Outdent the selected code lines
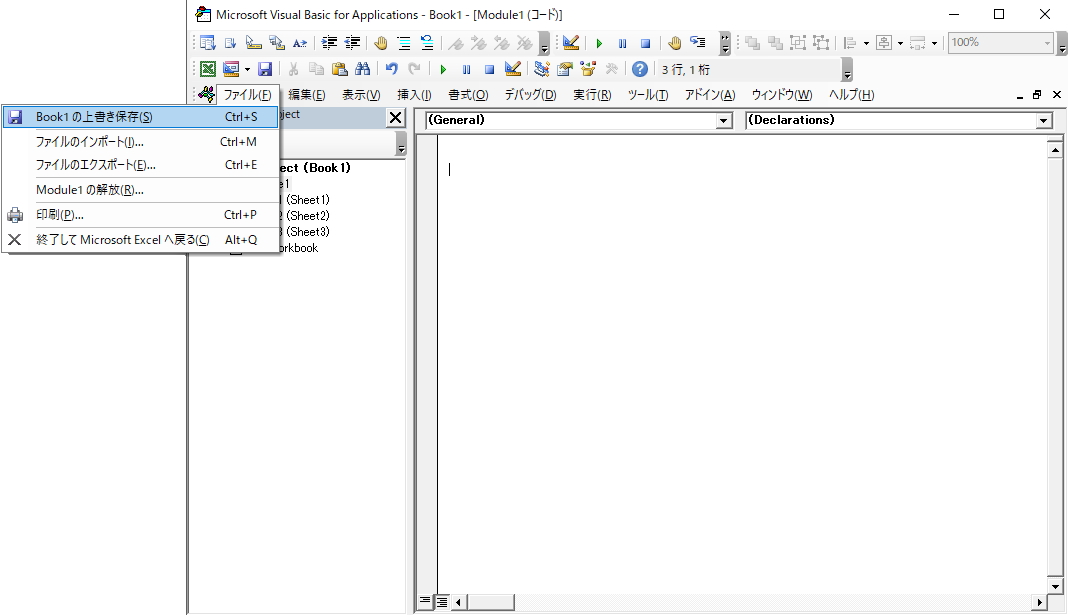The height and width of the screenshot is (615, 1068). [352, 43]
